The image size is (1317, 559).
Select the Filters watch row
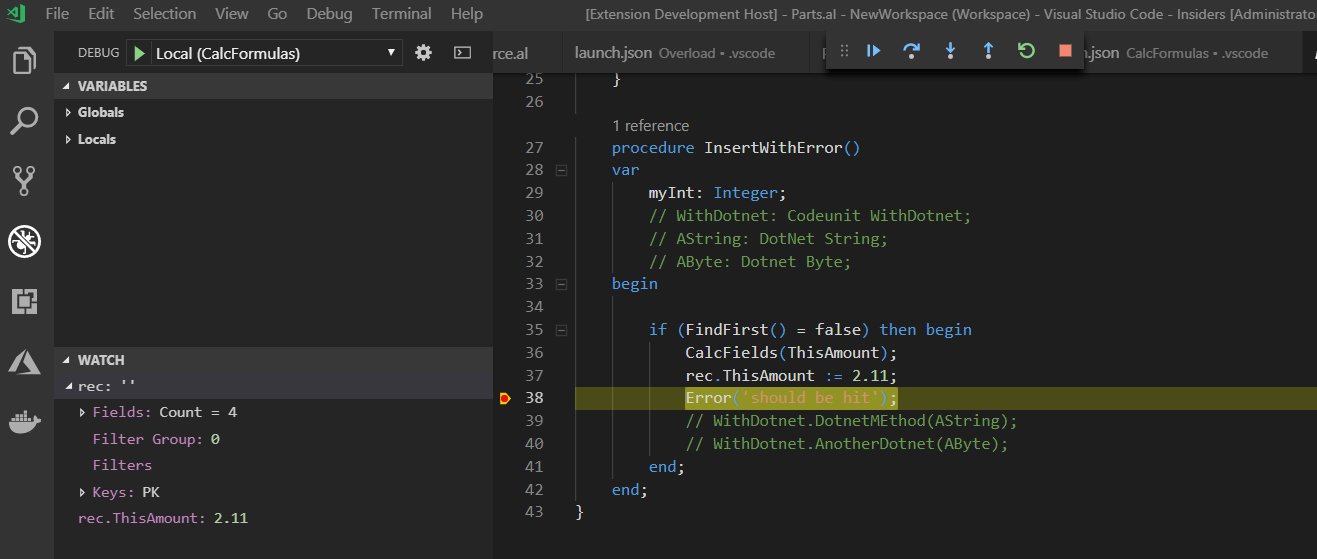tap(273, 465)
